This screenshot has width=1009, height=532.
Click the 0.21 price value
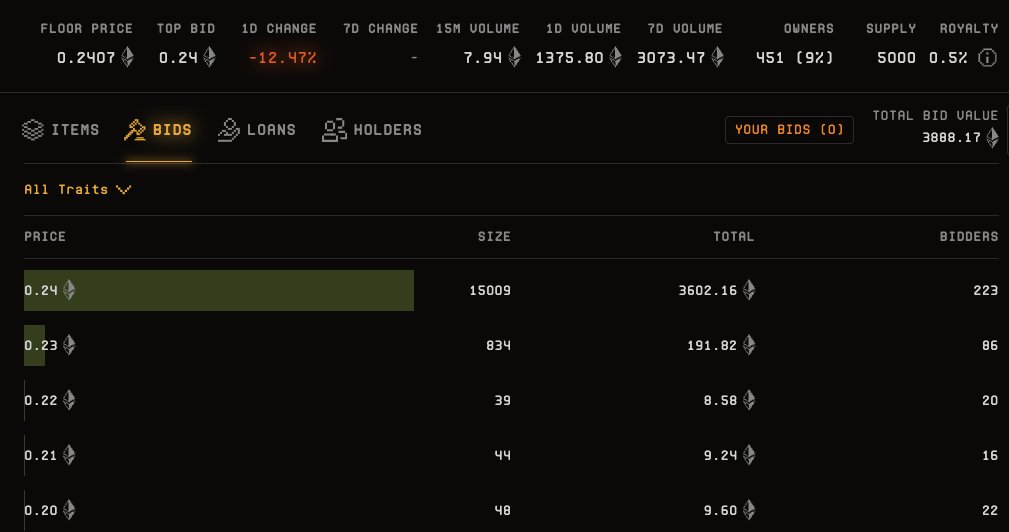[41, 455]
